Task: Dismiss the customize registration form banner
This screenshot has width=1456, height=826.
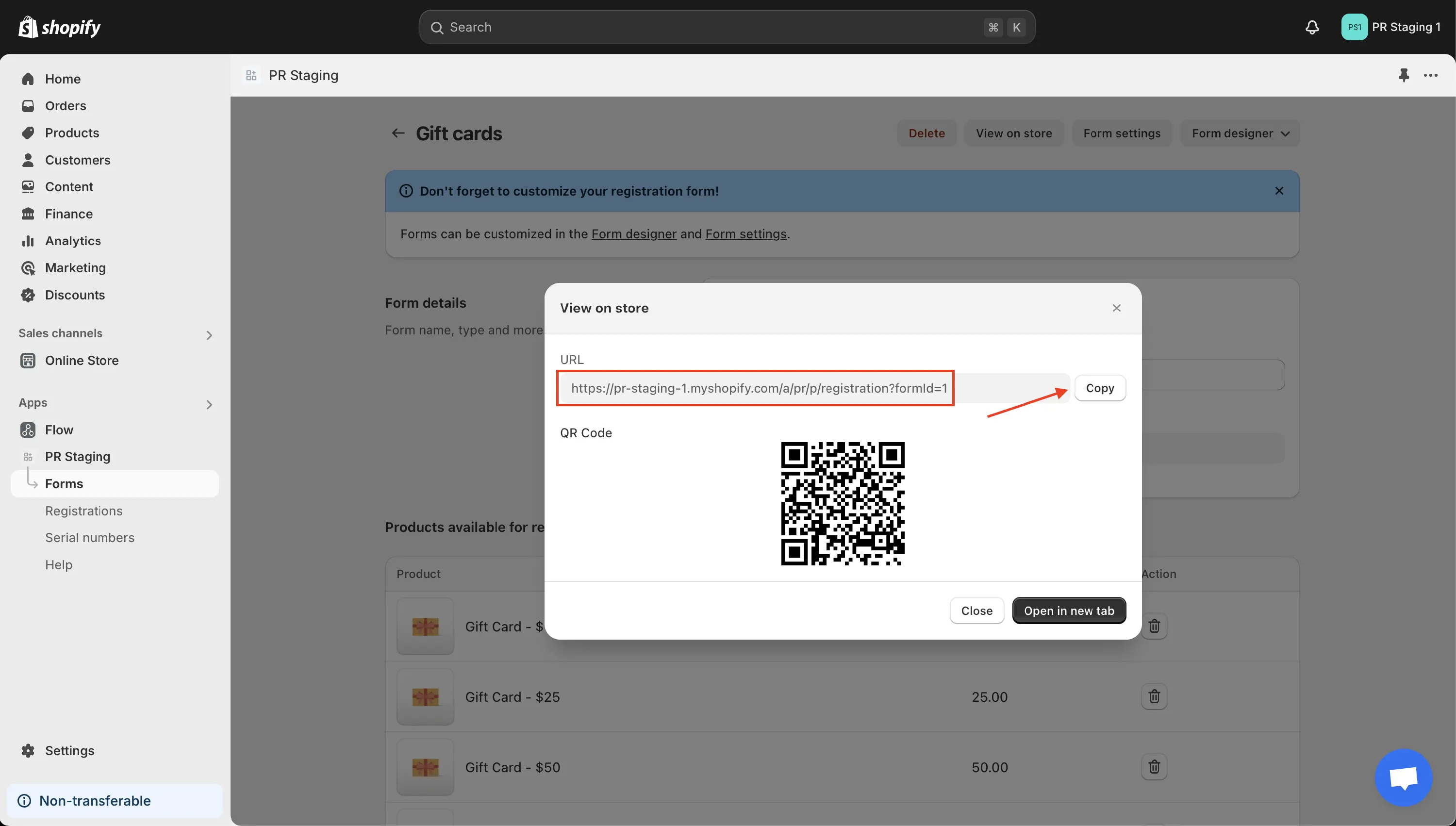Action: click(x=1278, y=191)
